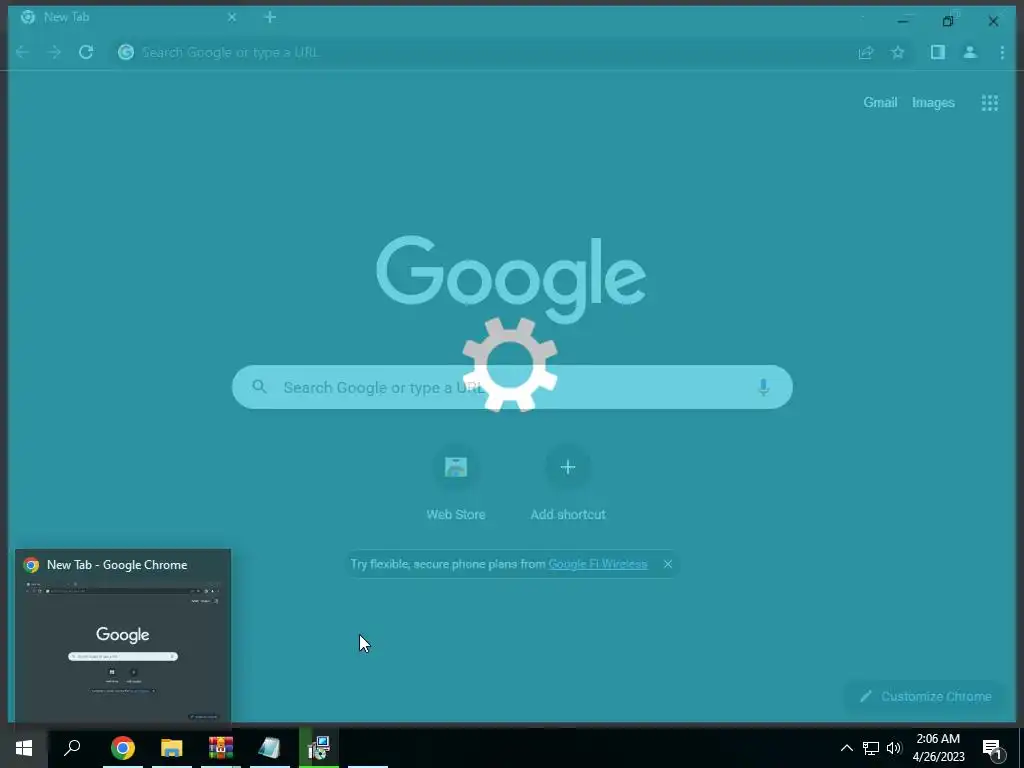Dismiss the Google Fi promo banner
1024x768 pixels.
668,564
